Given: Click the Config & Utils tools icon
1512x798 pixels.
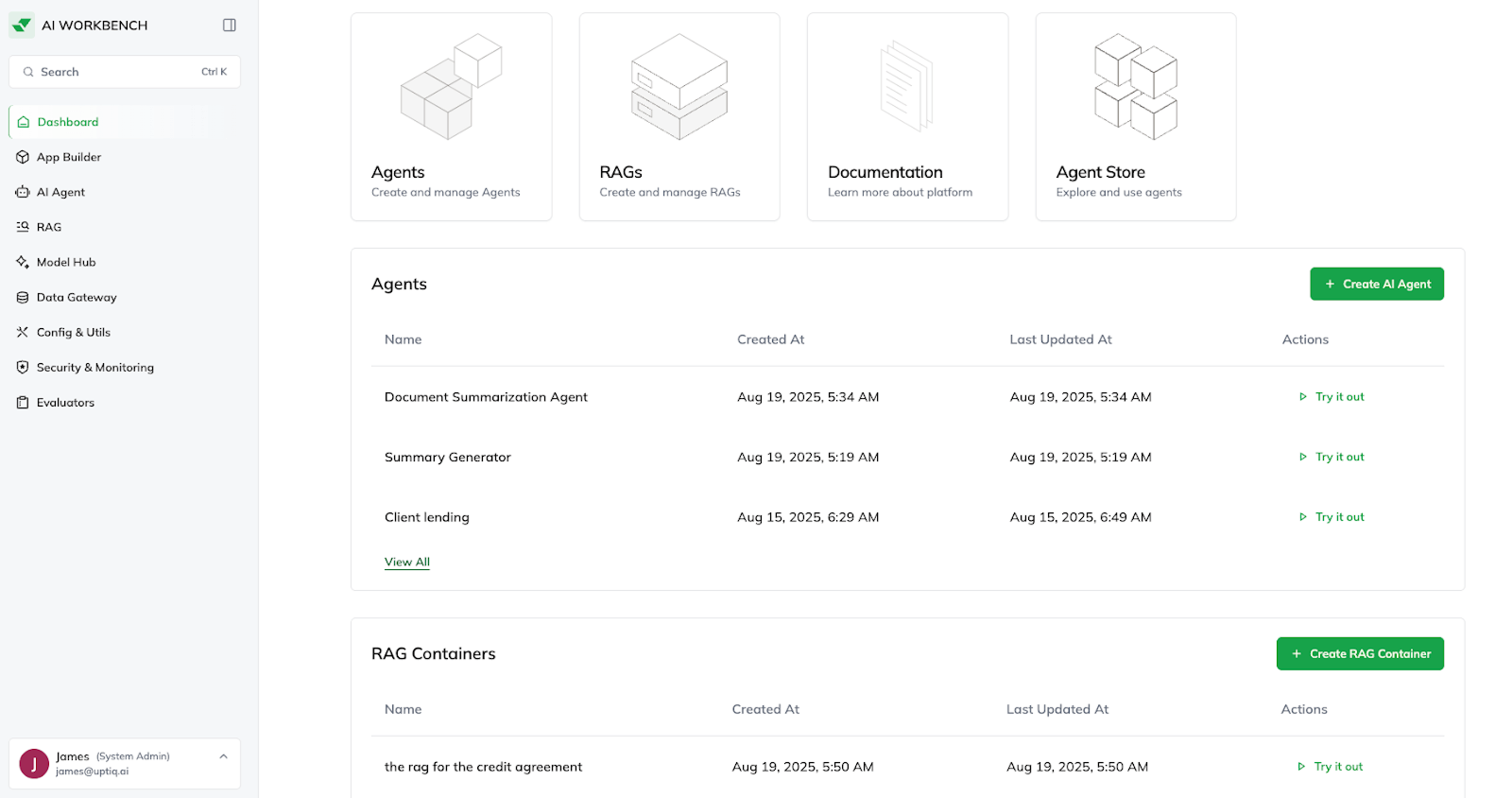Looking at the screenshot, I should coord(23,332).
